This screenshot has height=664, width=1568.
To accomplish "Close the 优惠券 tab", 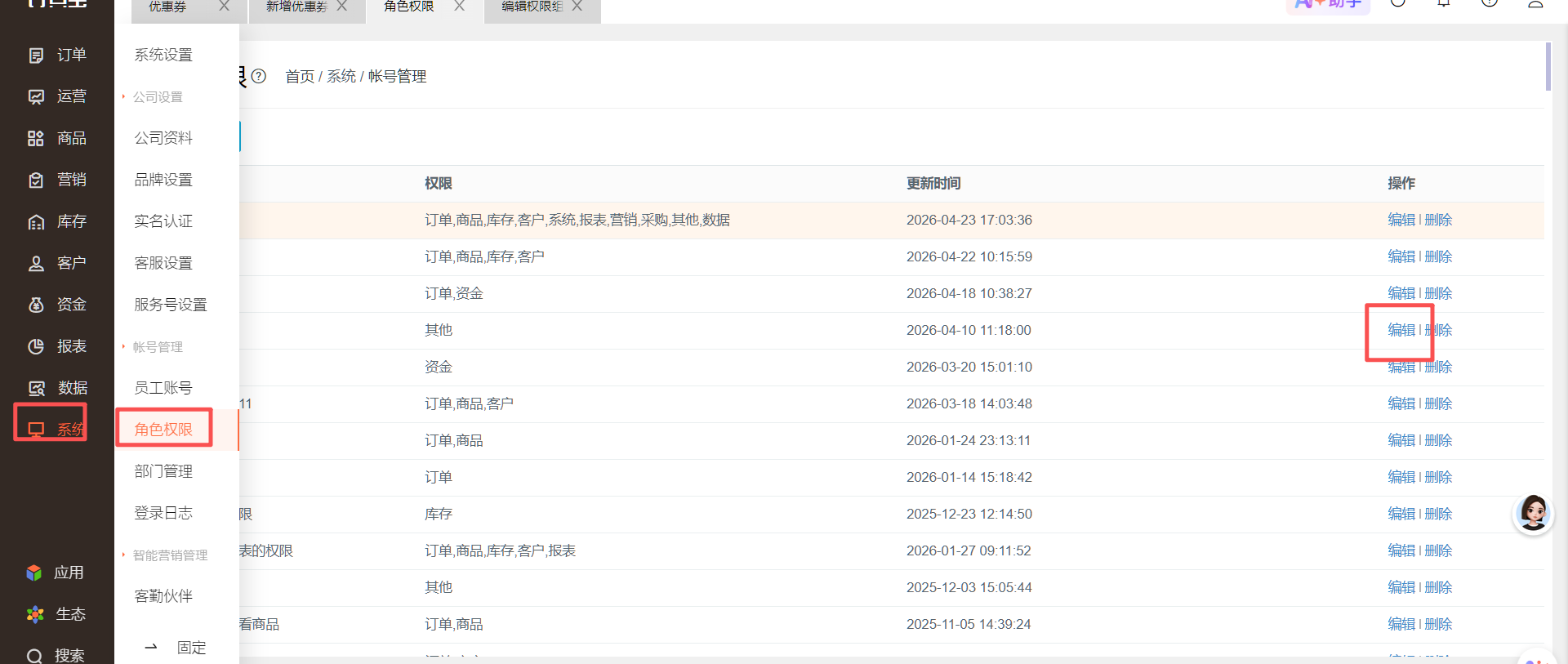I will pyautogui.click(x=224, y=6).
